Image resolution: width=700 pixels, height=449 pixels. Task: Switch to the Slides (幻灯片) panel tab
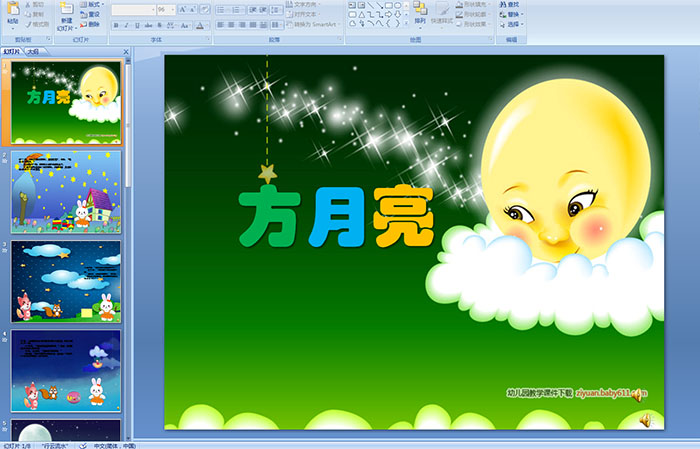pos(12,50)
